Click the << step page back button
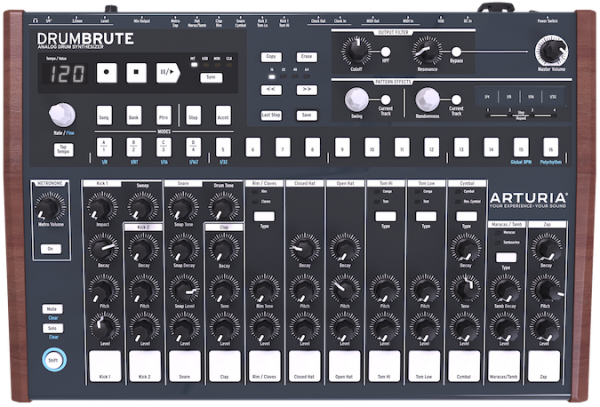 (271, 90)
